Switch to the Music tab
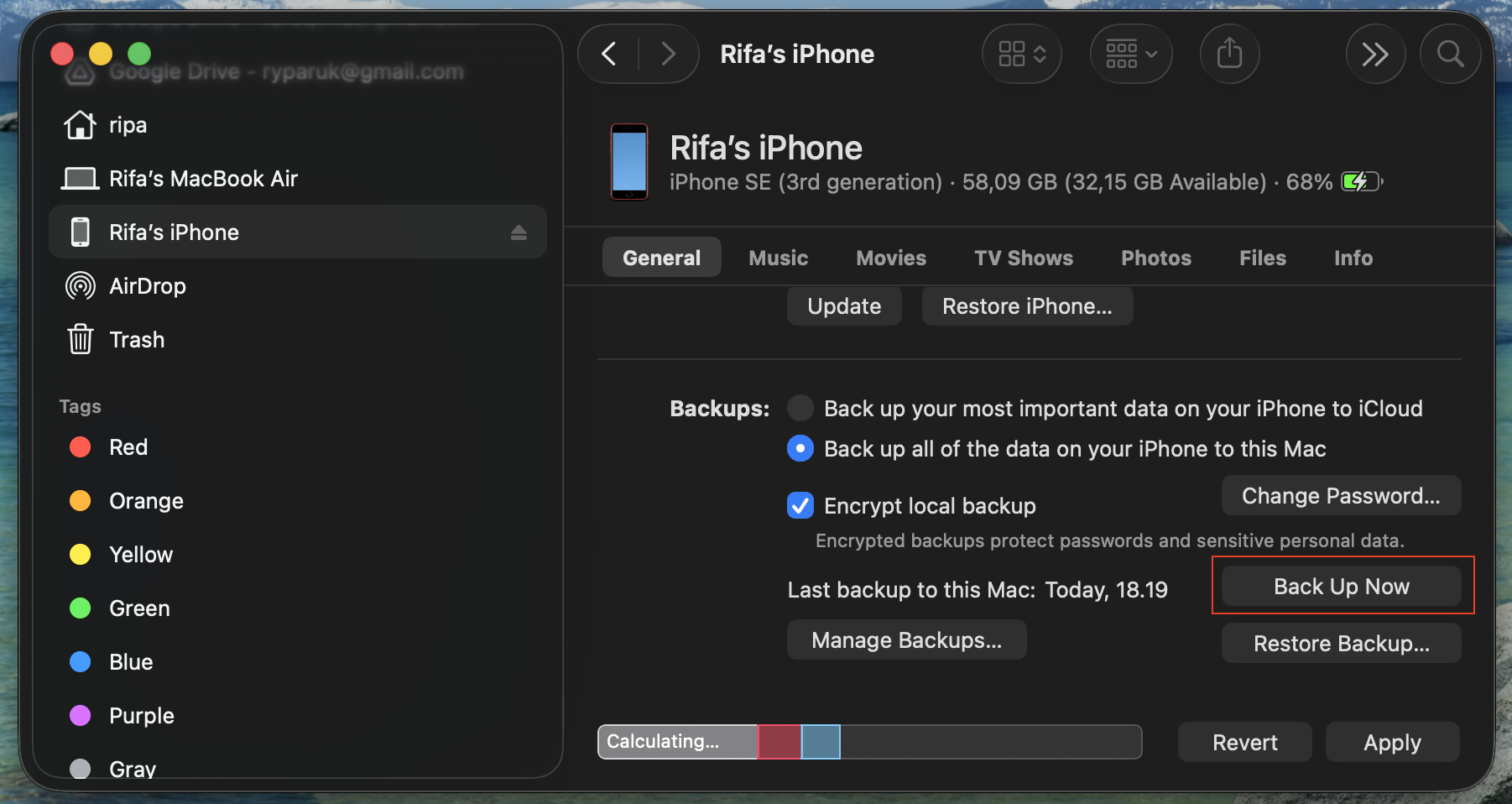1512x804 pixels. [778, 258]
